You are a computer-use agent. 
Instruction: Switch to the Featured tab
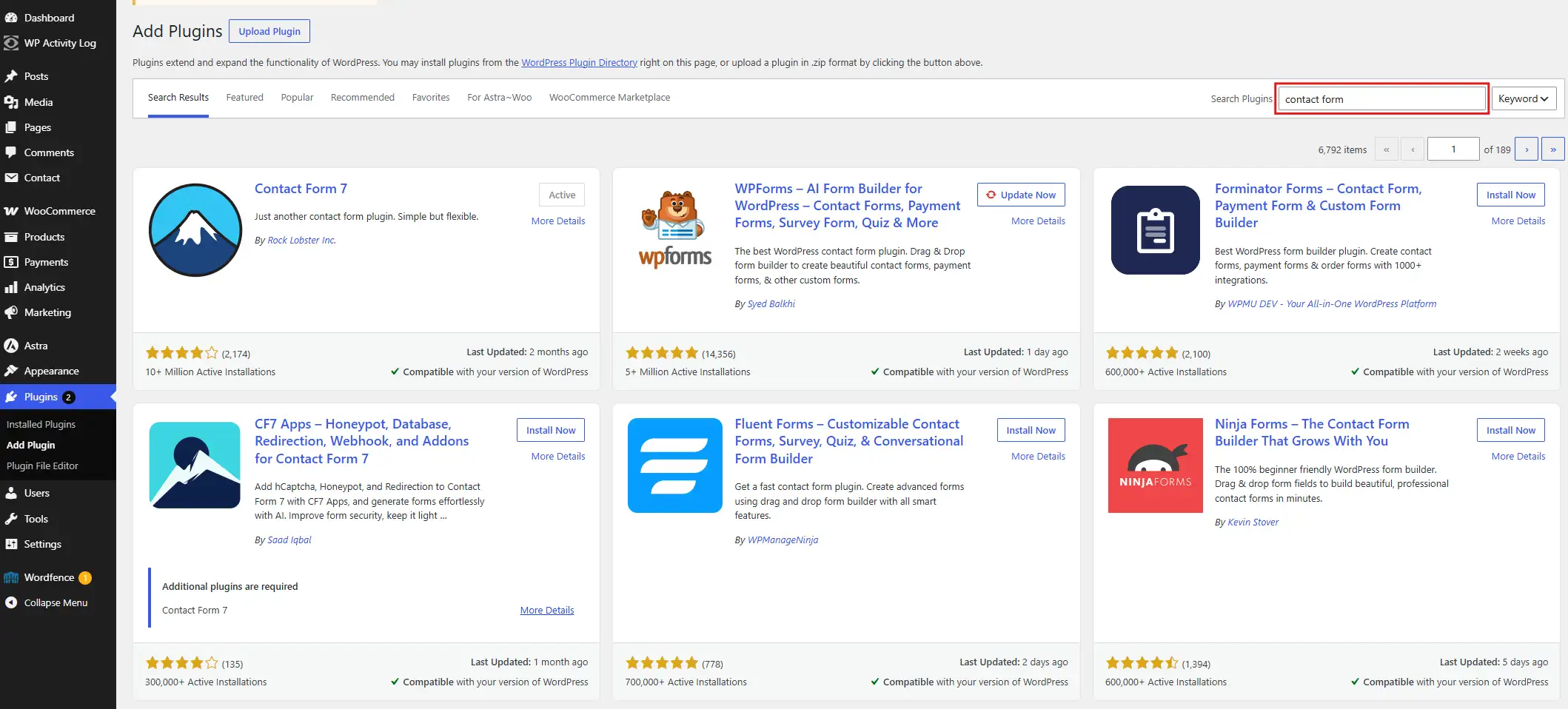tap(245, 98)
